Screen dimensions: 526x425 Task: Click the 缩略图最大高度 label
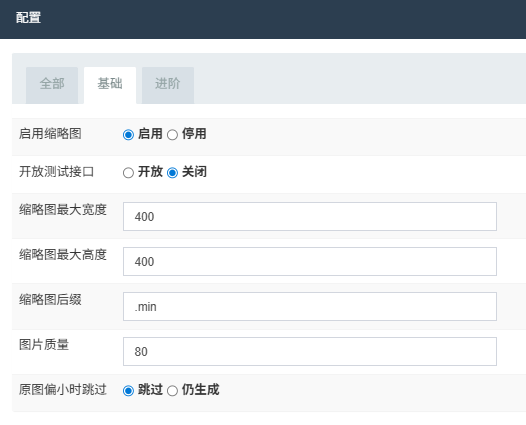click(63, 255)
